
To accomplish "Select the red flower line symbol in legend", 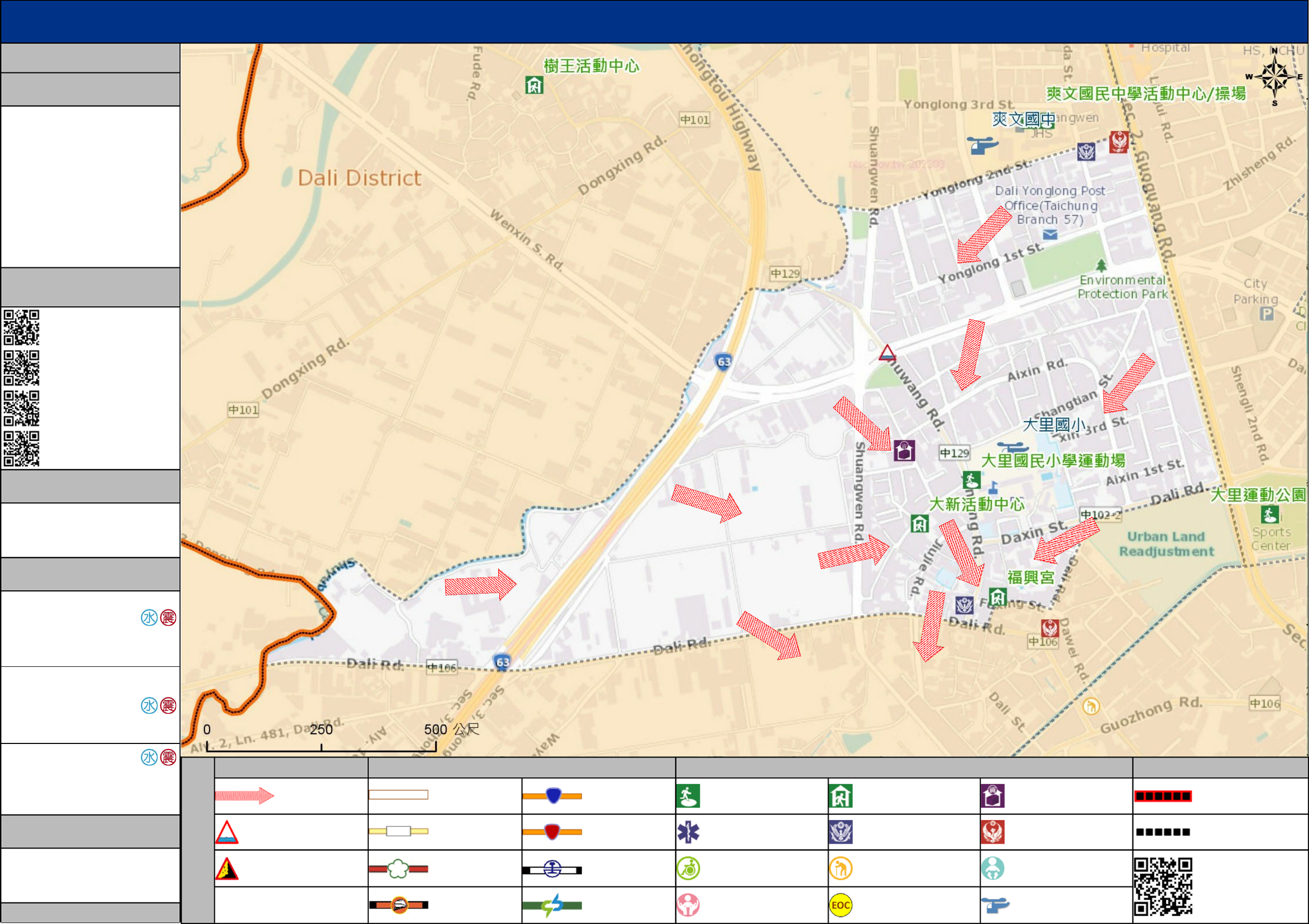I will [x=398, y=869].
